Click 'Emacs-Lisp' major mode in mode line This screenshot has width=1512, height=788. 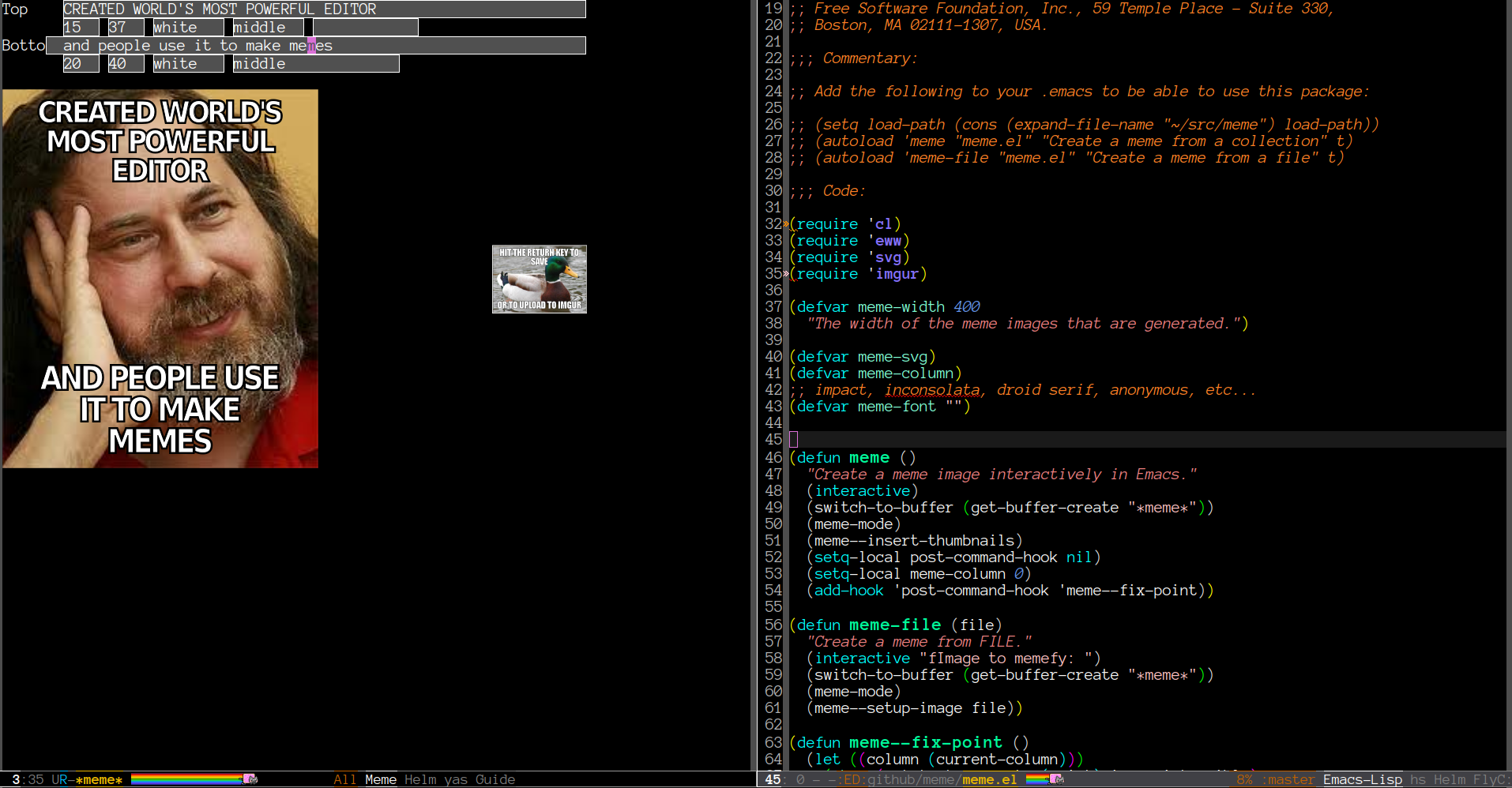pos(1363,780)
